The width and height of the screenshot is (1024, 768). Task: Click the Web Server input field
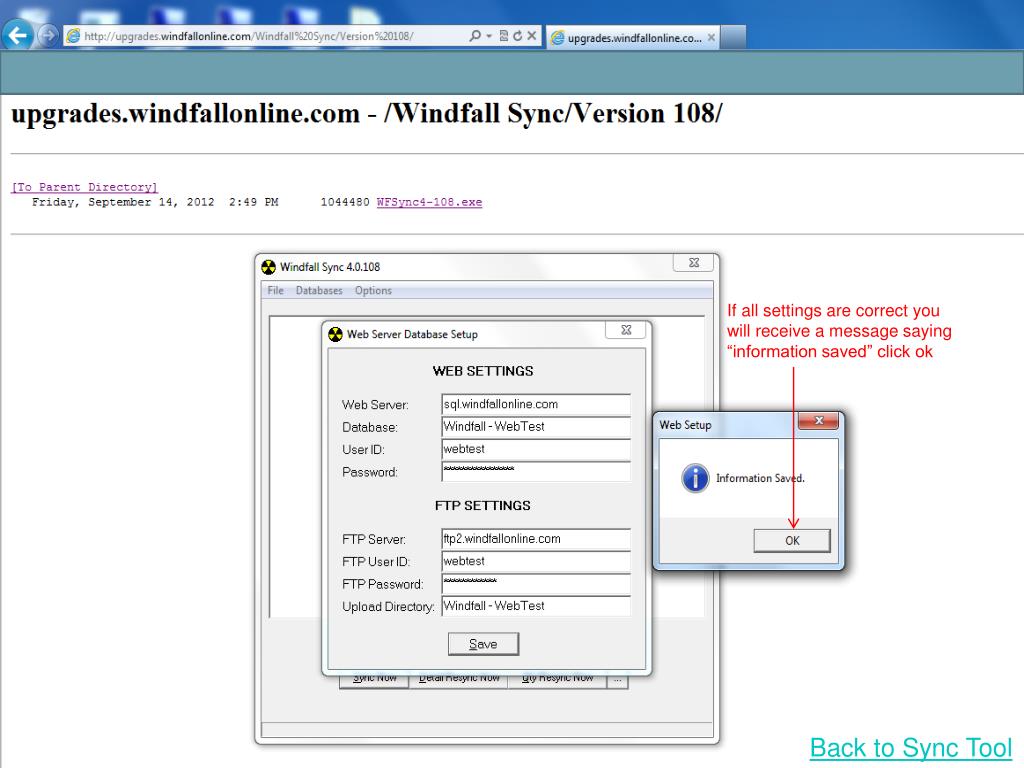click(536, 404)
